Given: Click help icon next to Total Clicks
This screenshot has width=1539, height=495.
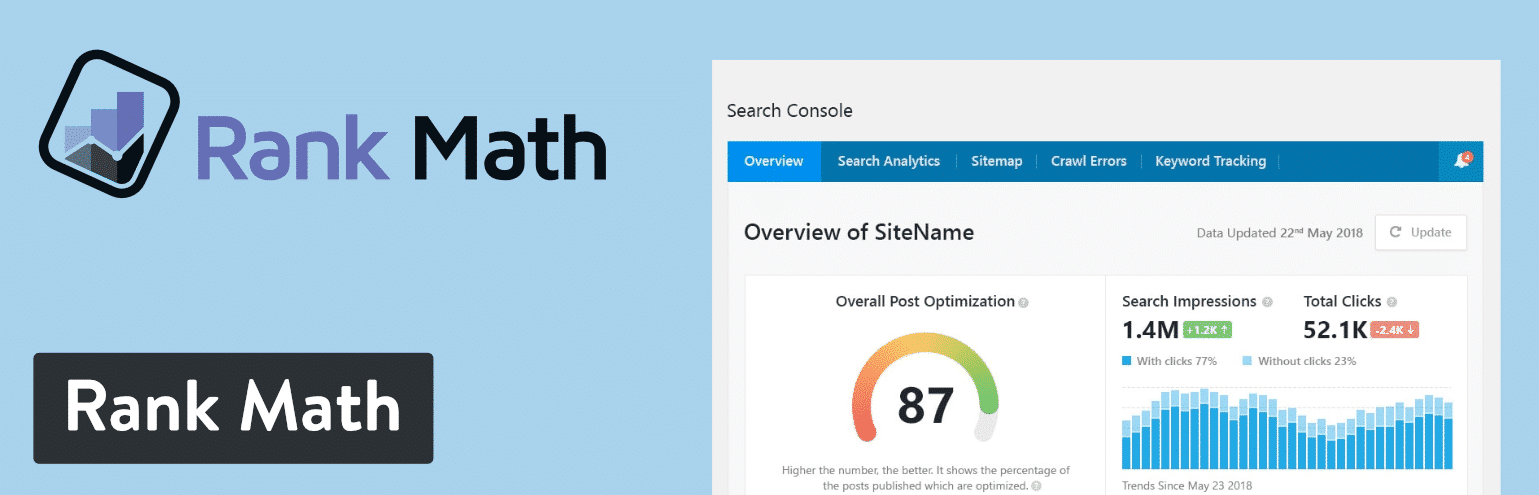Looking at the screenshot, I should click(x=1392, y=302).
